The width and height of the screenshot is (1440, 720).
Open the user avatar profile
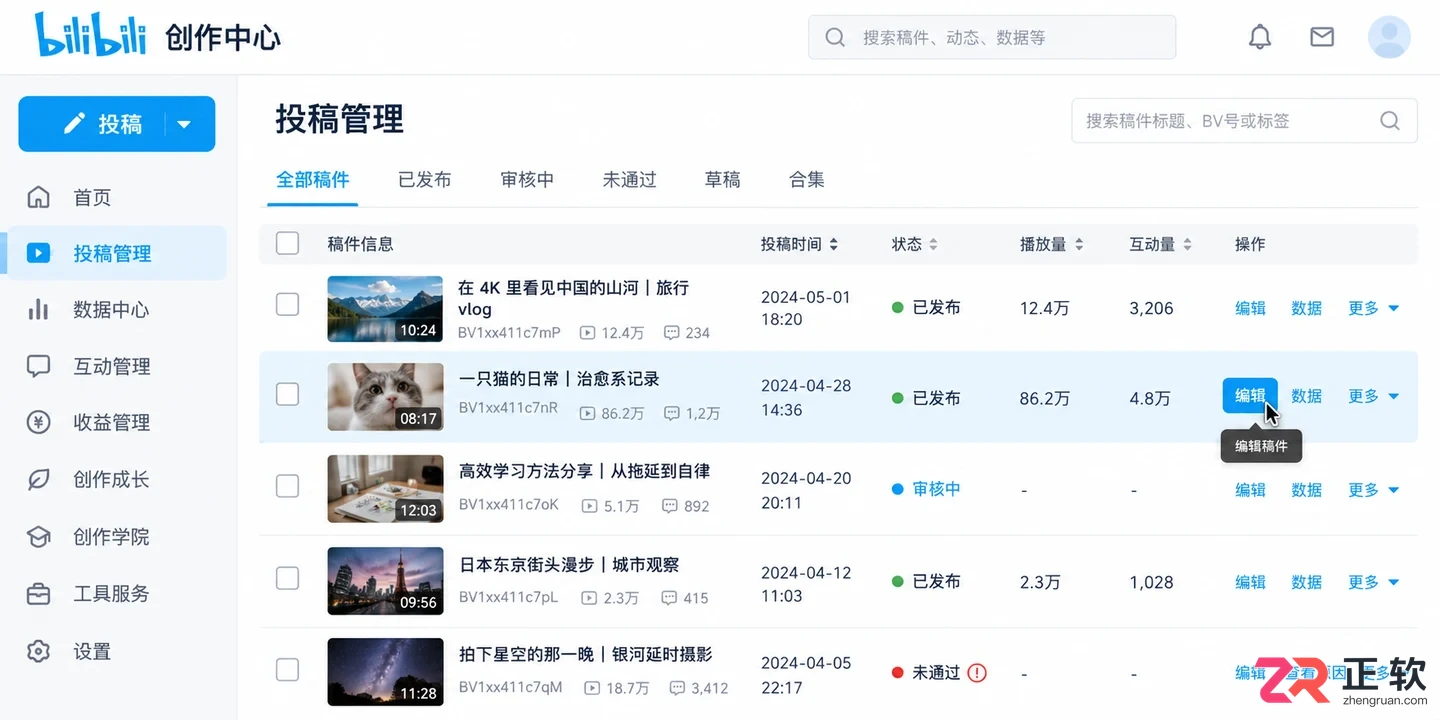[x=1389, y=37]
